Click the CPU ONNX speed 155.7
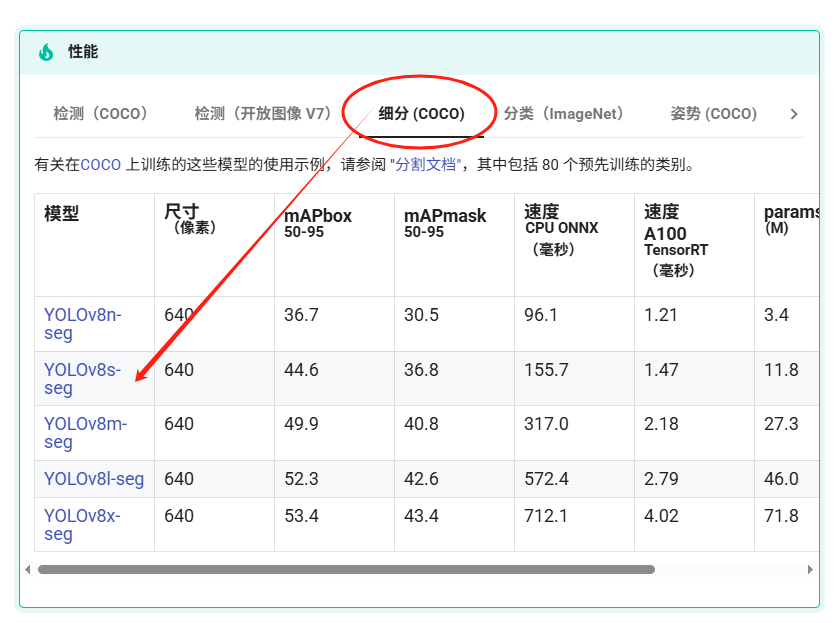The width and height of the screenshot is (834, 623). click(546, 369)
